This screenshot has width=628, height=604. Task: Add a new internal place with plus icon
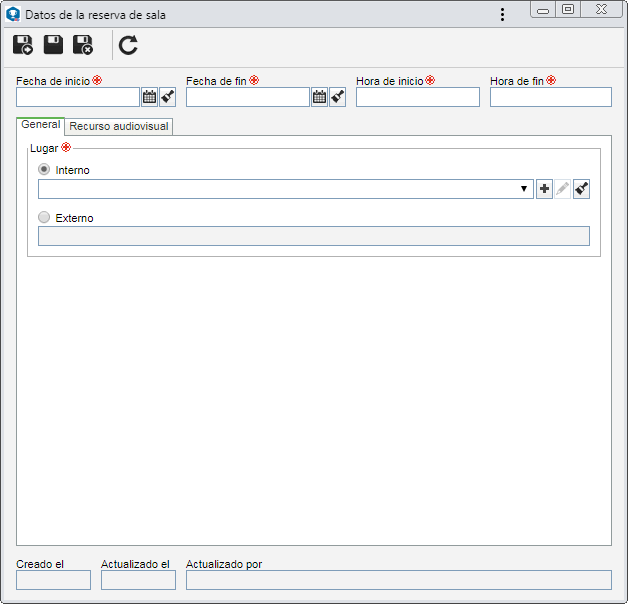[x=544, y=189]
